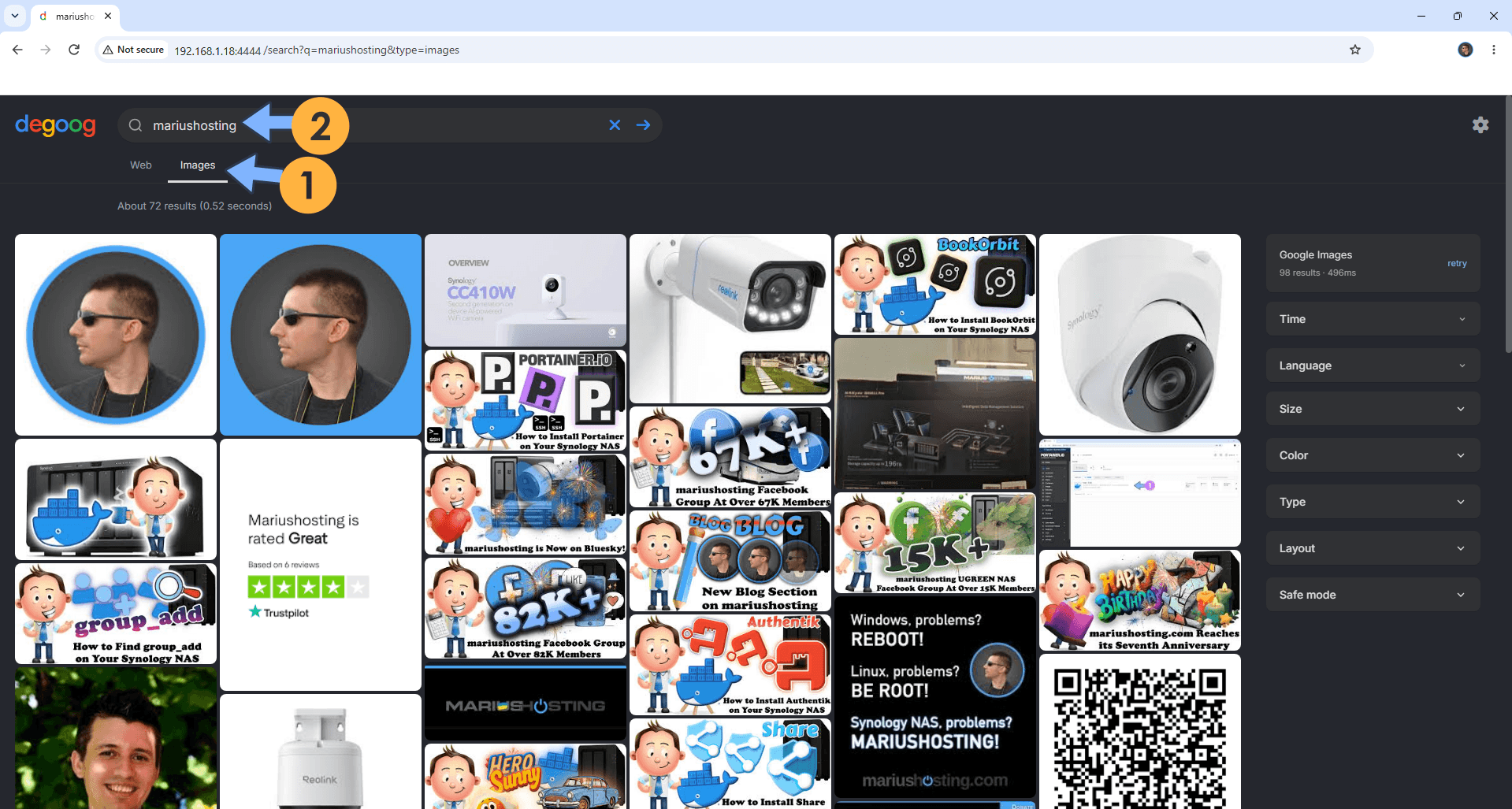Open the blue-background profile photo thumbnail
Image resolution: width=1512 pixels, height=809 pixels.
(x=321, y=335)
